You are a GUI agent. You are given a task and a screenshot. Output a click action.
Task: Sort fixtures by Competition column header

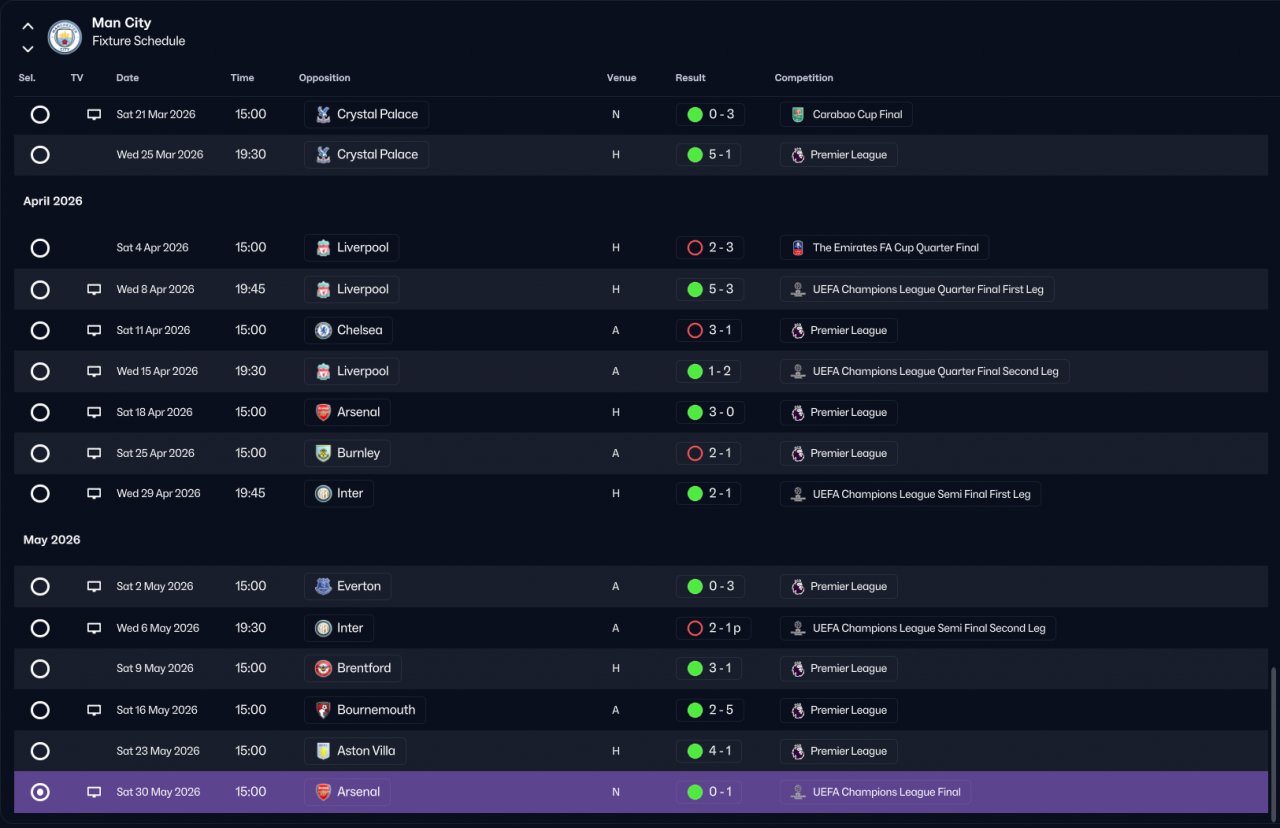click(803, 78)
